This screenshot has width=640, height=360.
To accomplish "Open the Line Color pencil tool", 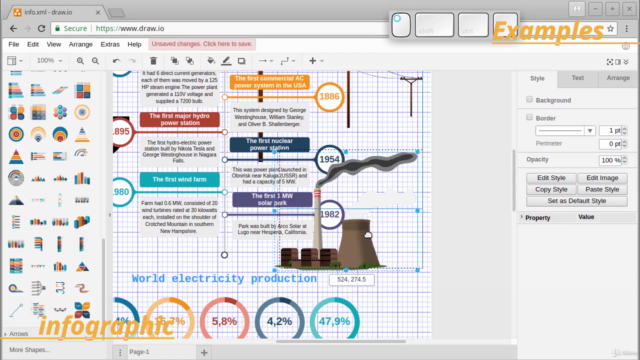I will tap(226, 61).
